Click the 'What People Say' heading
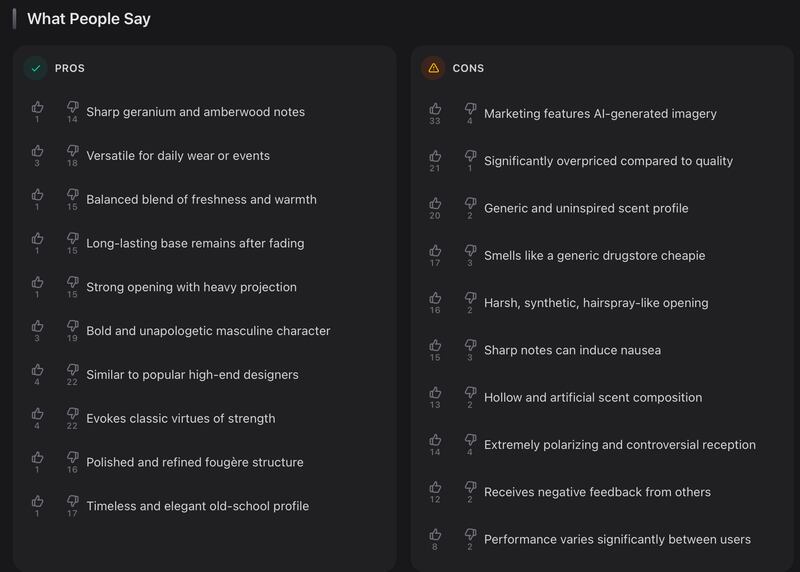 click(89, 19)
